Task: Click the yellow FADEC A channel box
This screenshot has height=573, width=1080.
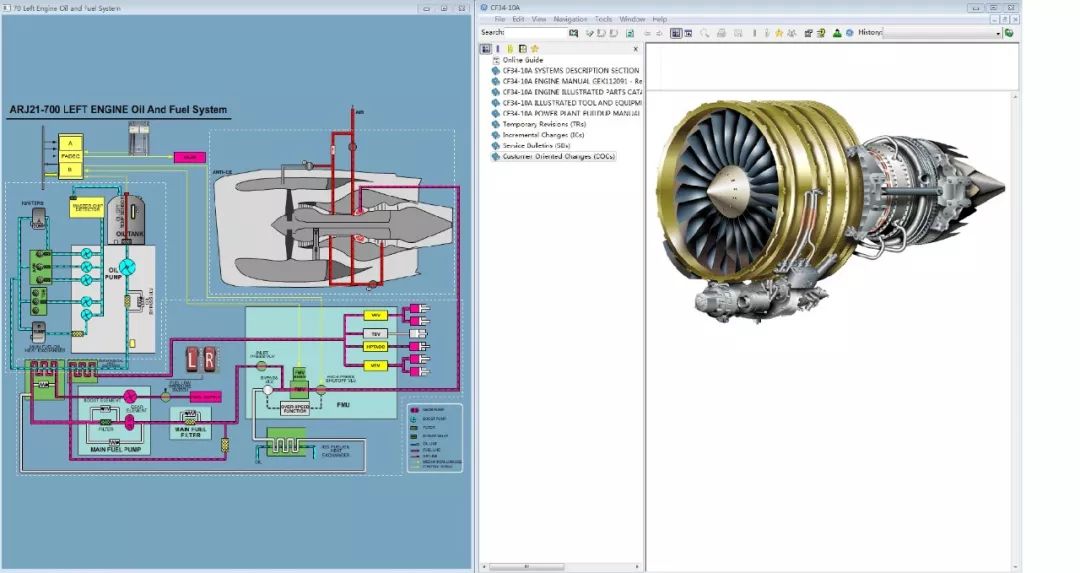Action: 70,144
